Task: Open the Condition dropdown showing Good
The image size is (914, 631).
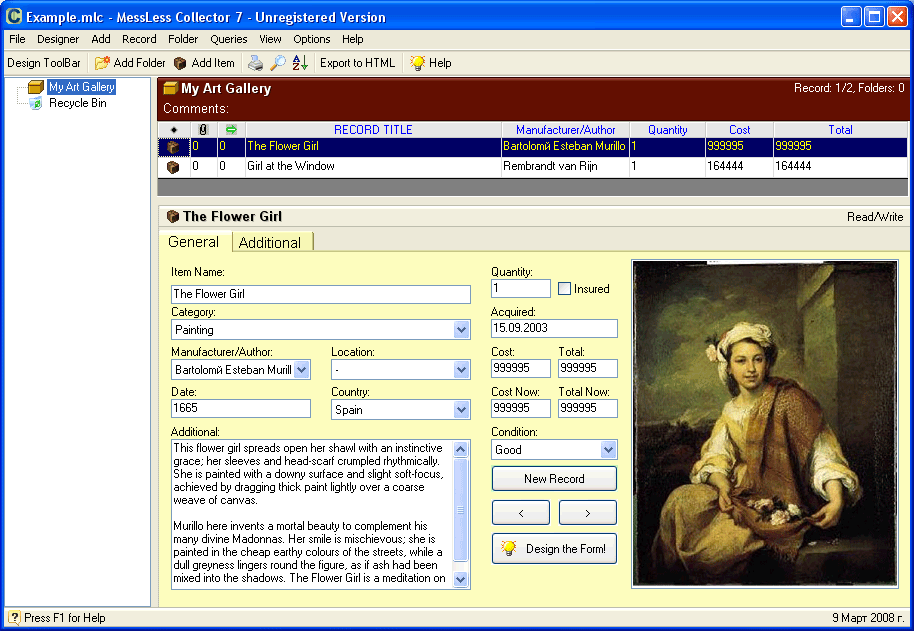Action: (609, 449)
